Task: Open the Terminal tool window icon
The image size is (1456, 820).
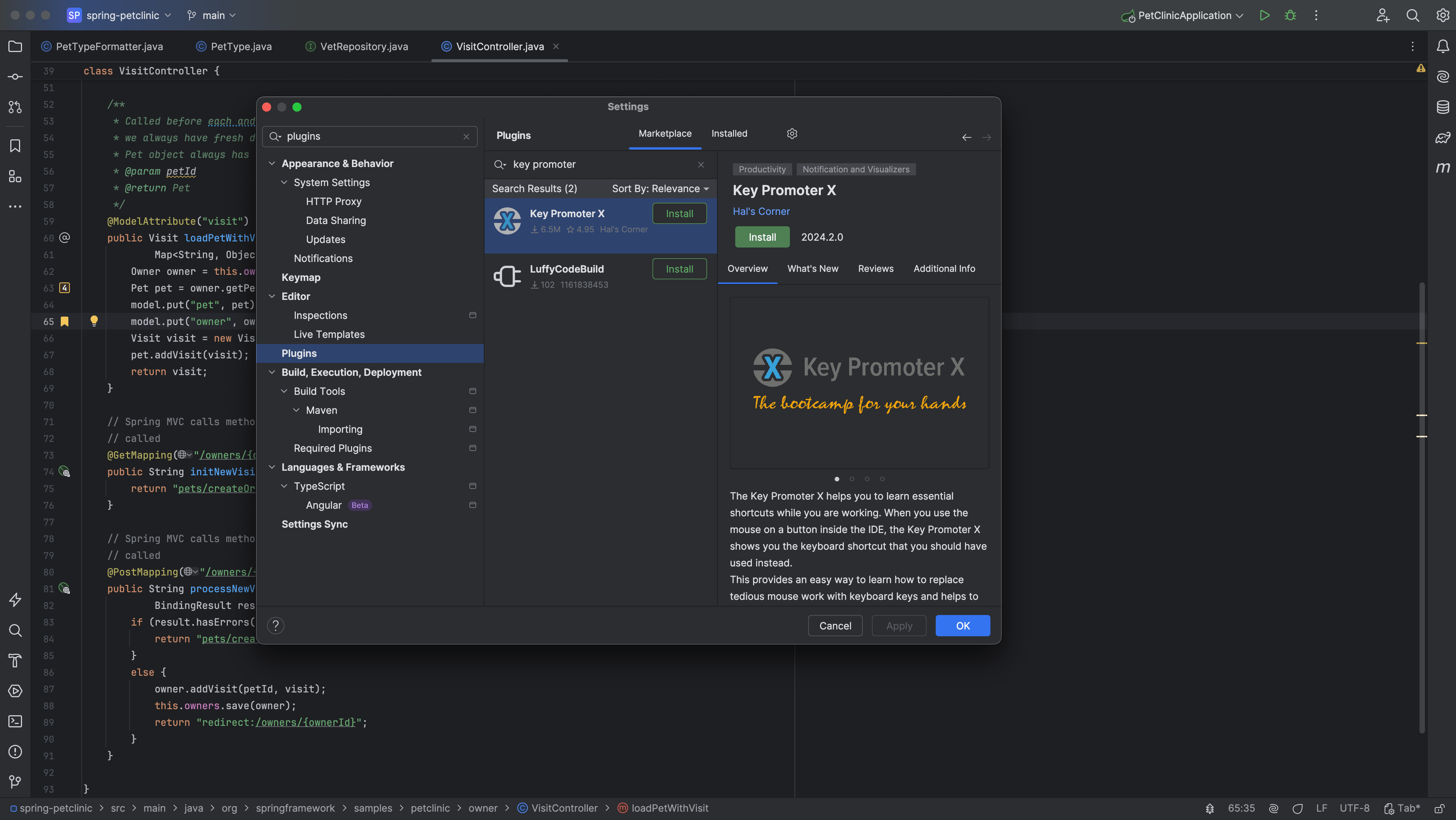Action: [x=15, y=722]
